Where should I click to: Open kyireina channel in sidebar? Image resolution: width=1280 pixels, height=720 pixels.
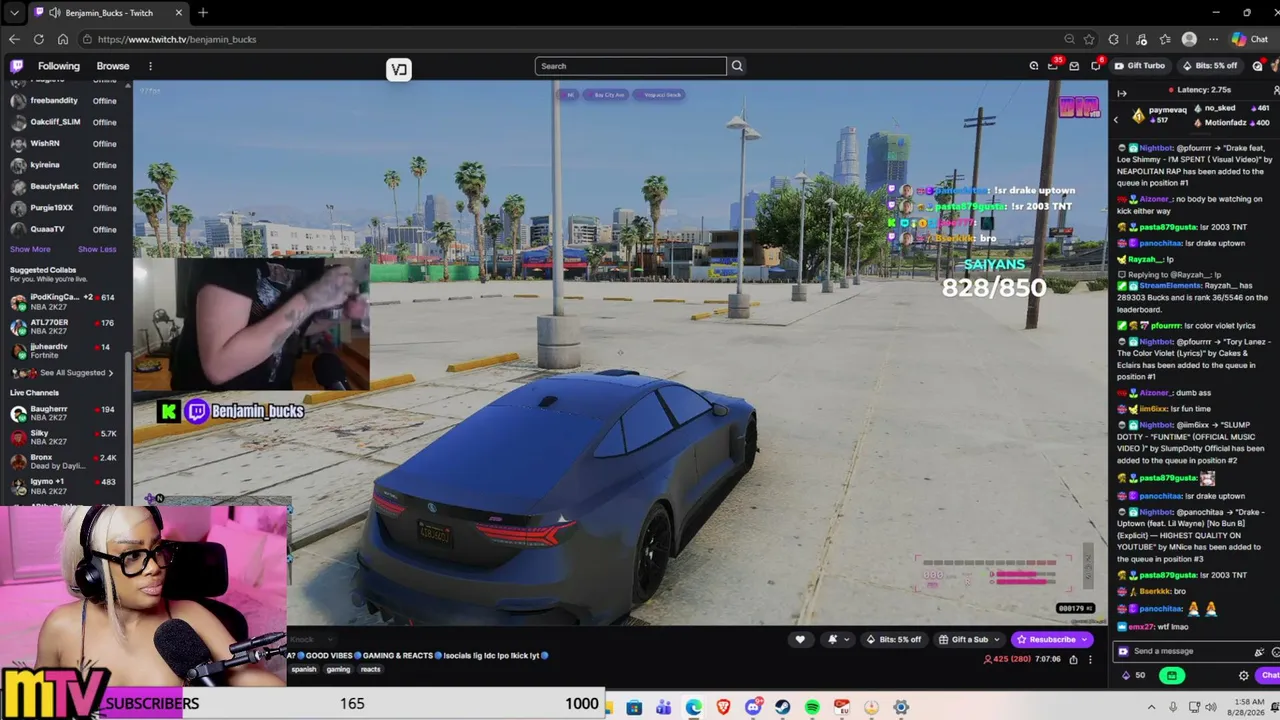point(64,165)
